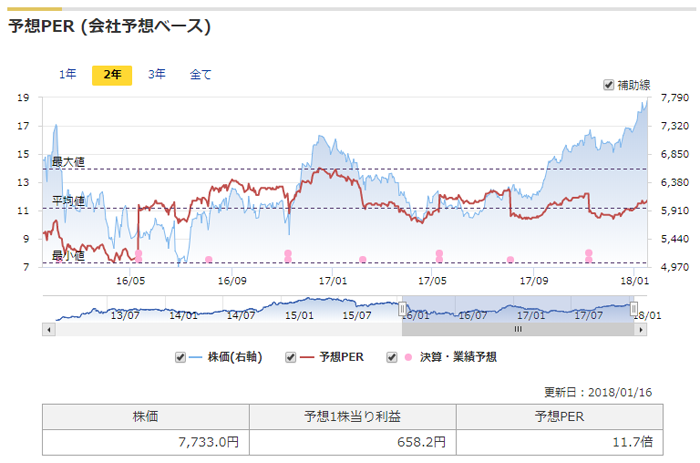Click the earnings marker near 17/05
Viewport: 700px width, 463px height.
[439, 256]
